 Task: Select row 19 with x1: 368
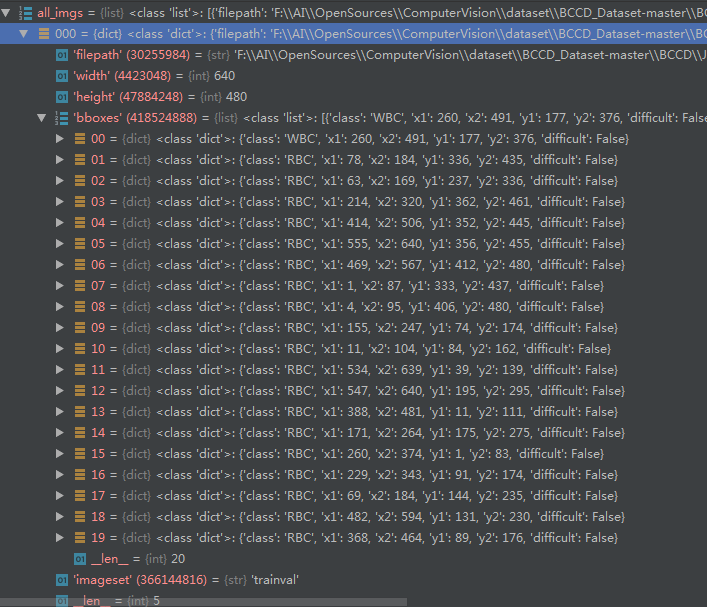point(354,538)
